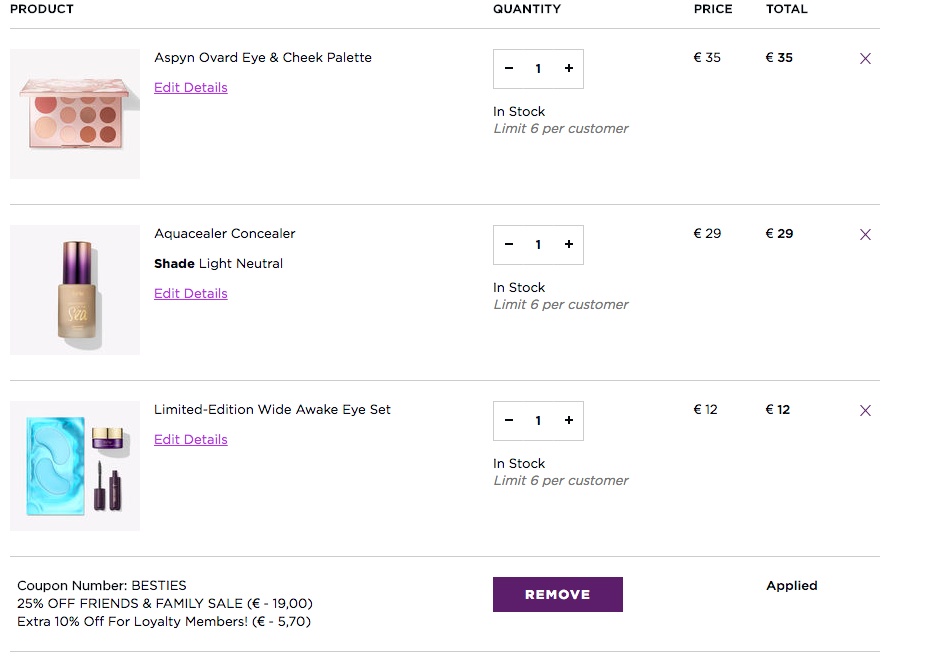Image resolution: width=933 pixels, height=655 pixels.
Task: Remove Aspyn Ovard Palette from cart
Action: click(865, 59)
